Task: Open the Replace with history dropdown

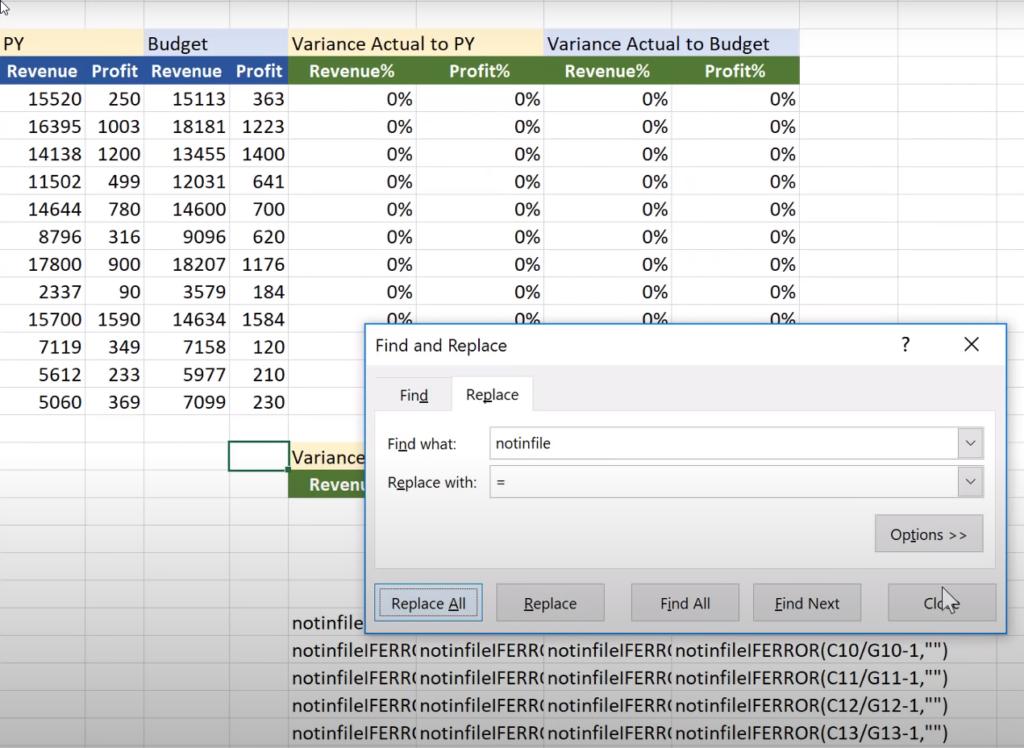Action: pos(966,482)
